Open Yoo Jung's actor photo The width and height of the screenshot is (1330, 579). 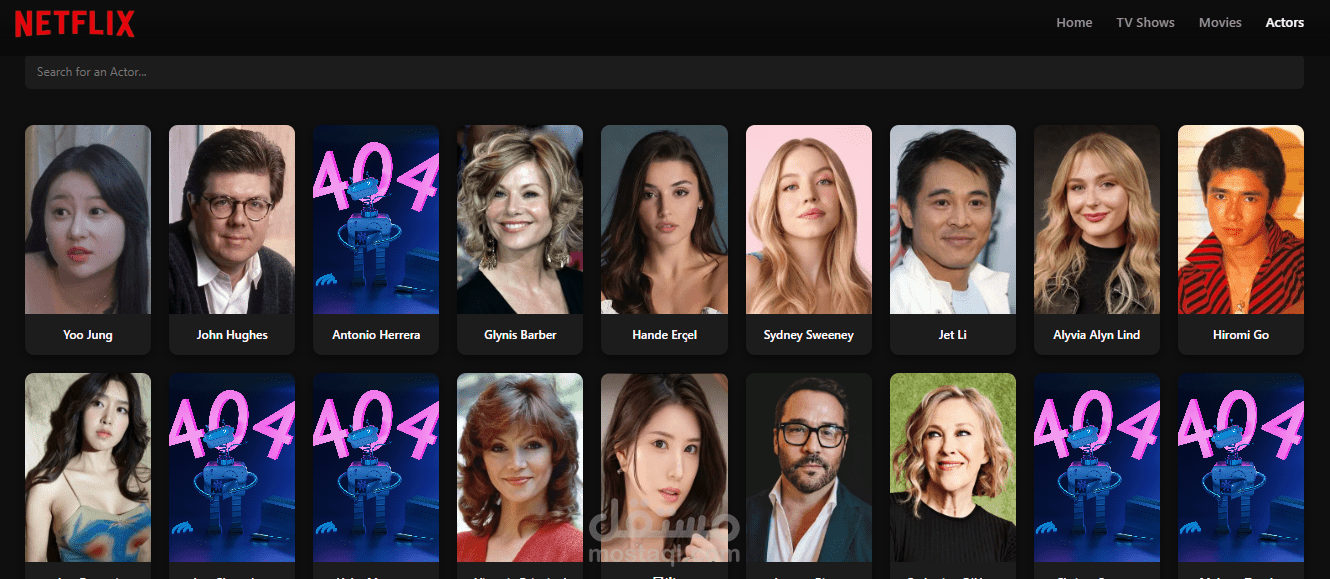pyautogui.click(x=88, y=220)
